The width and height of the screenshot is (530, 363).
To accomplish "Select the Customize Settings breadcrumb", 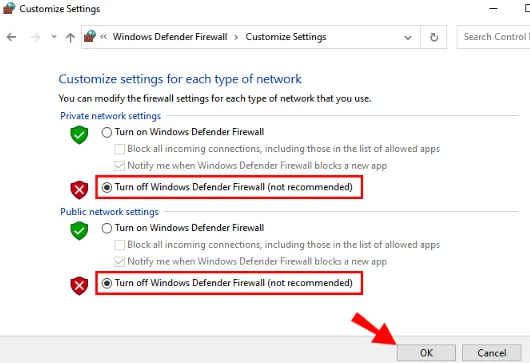I will (x=286, y=37).
